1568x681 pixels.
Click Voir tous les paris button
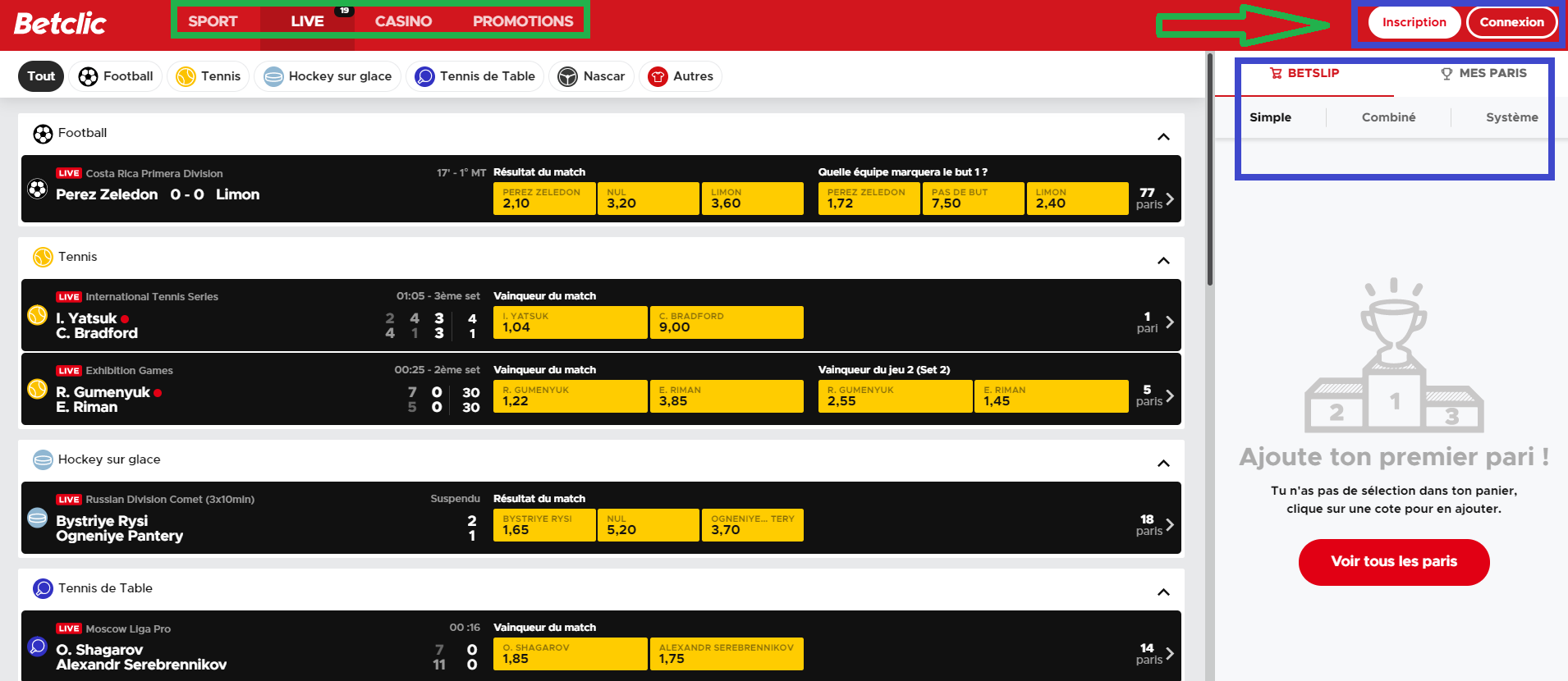coord(1394,562)
